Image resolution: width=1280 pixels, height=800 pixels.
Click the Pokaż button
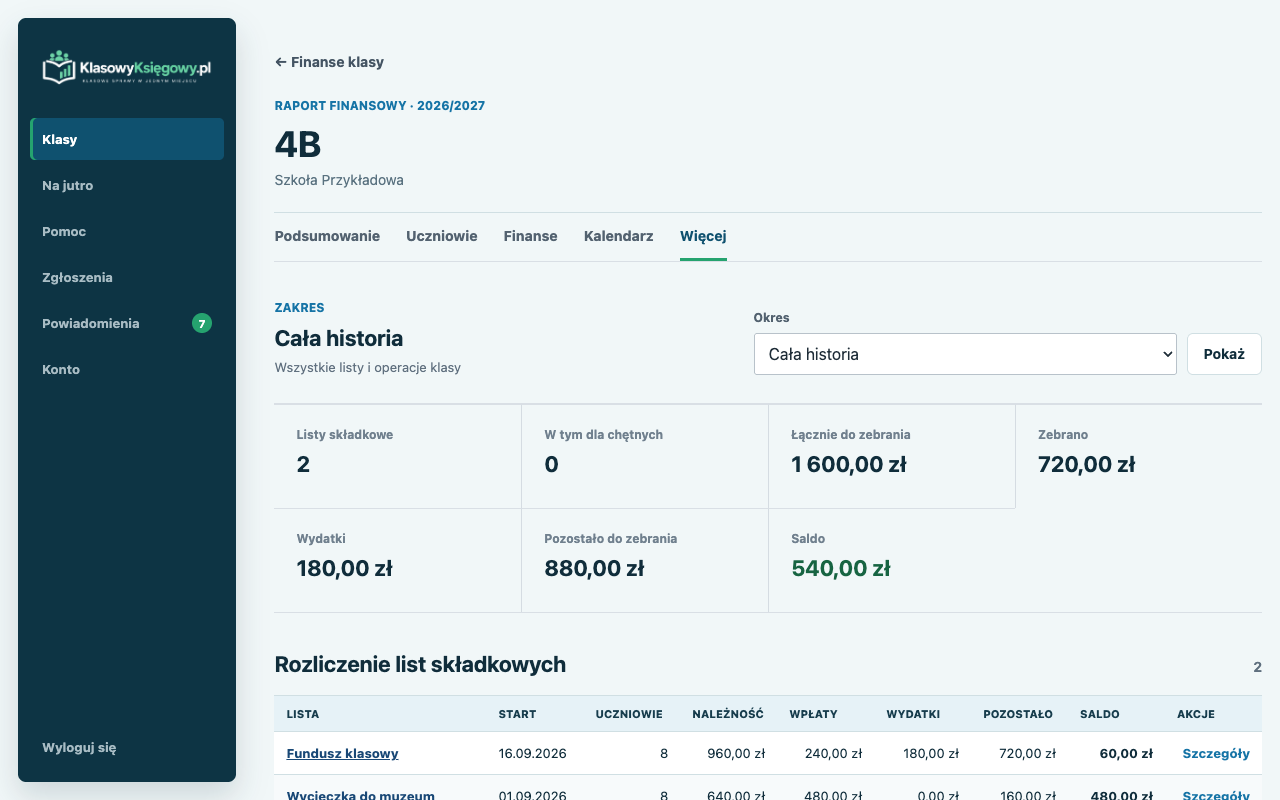click(1224, 354)
